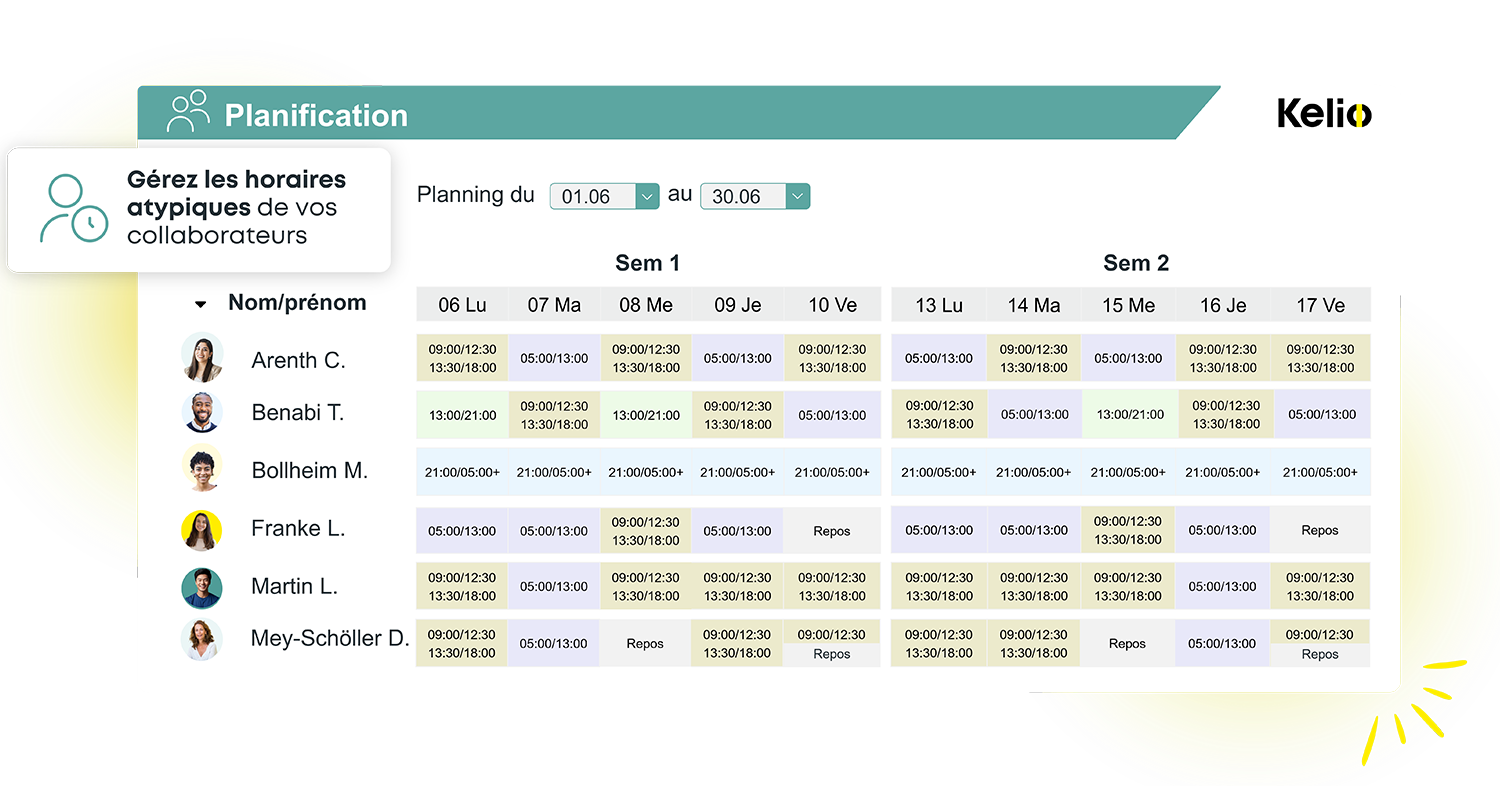Collapse the Nom/prénom sort arrow
The height and width of the screenshot is (786, 1500).
pyautogui.click(x=201, y=304)
